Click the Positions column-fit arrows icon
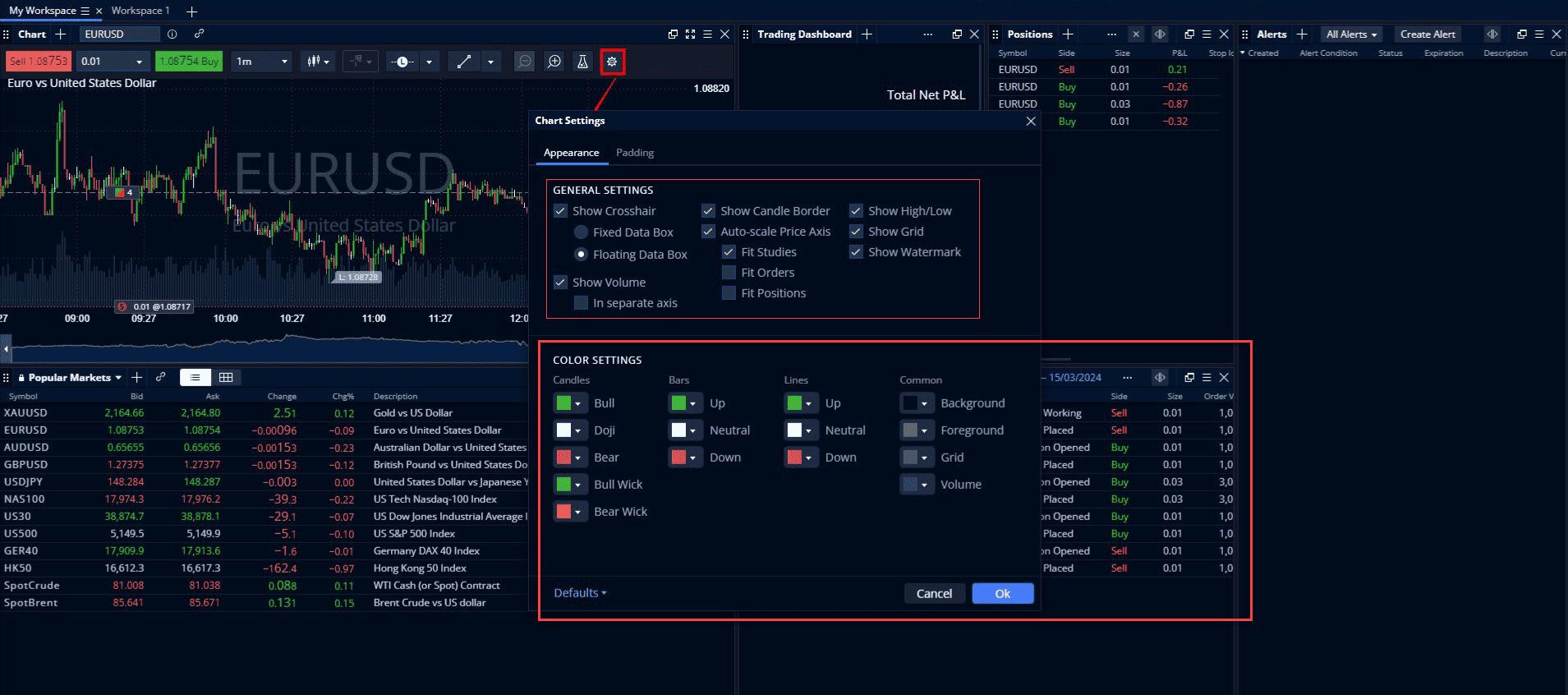Viewport: 1568px width, 695px height. coord(1160,34)
